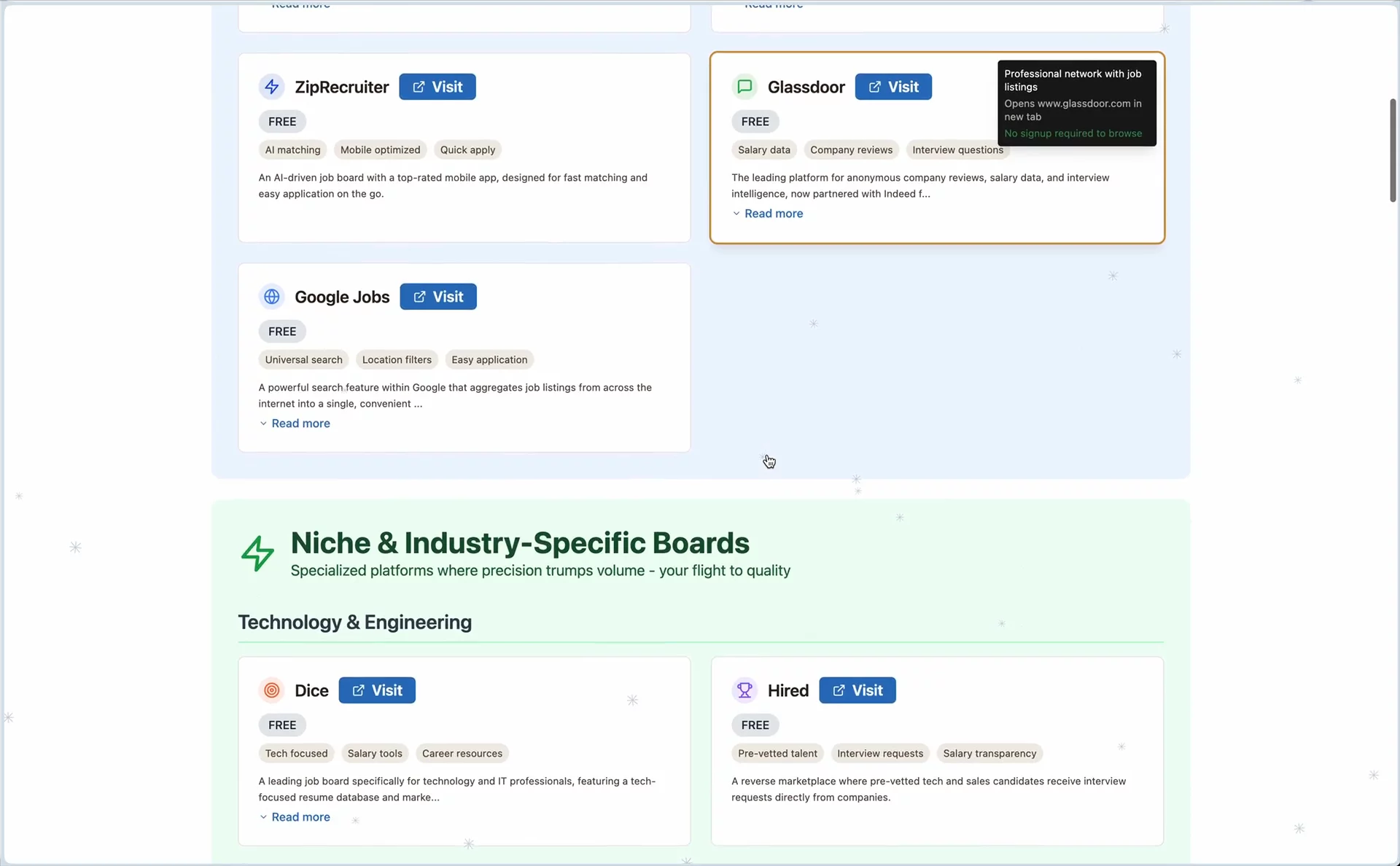
Task: Click Dice target icon
Action: (271, 690)
